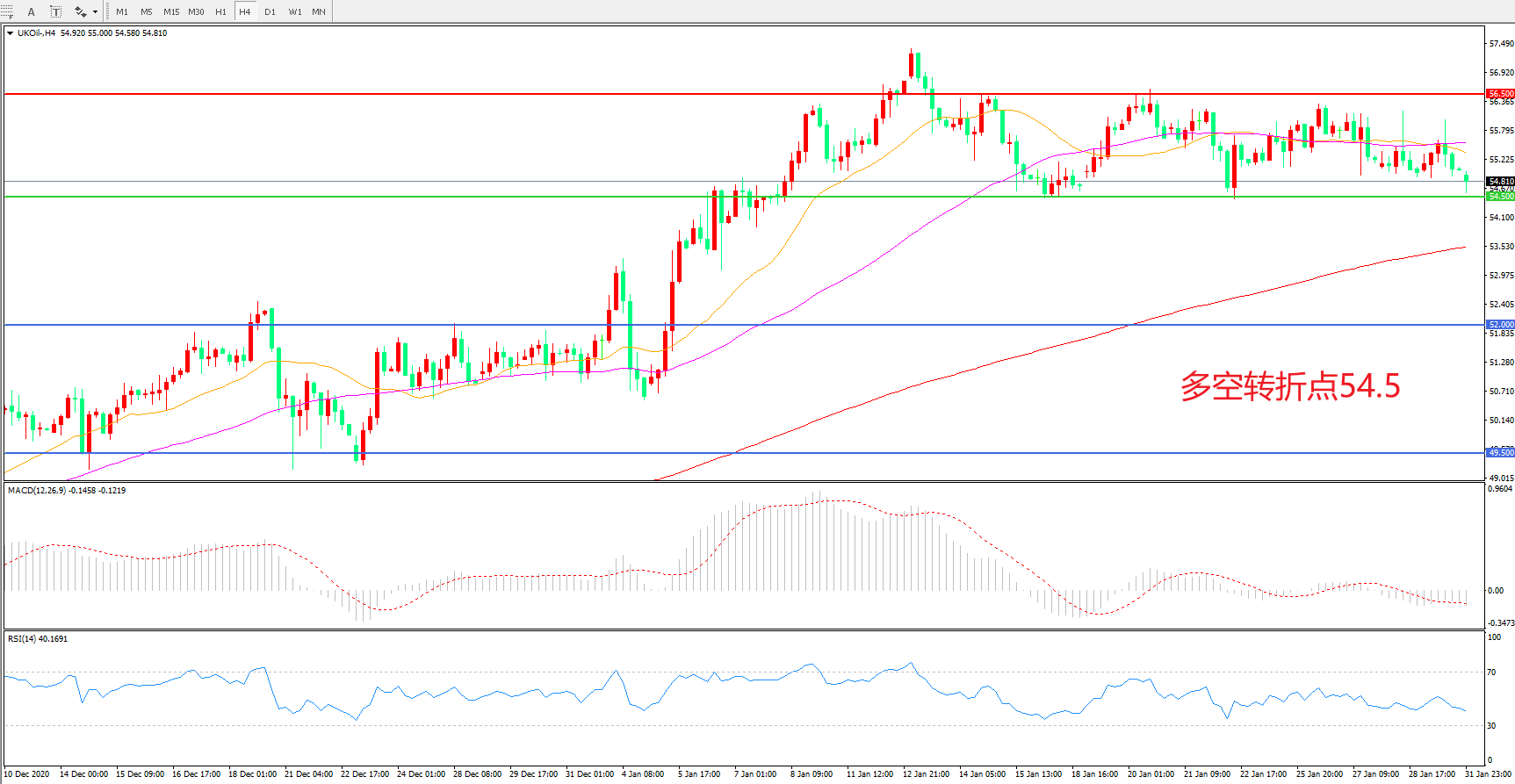Select the Text Label tool
Screen dimensions: 1515x784
(x=55, y=11)
